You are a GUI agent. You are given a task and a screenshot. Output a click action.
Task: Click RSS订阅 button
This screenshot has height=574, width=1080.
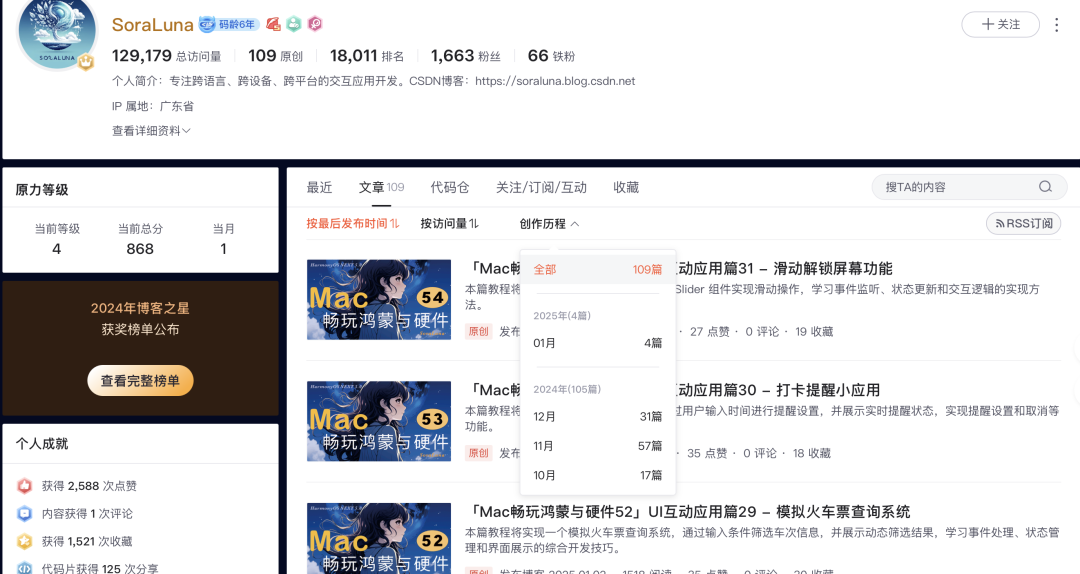coord(1024,223)
